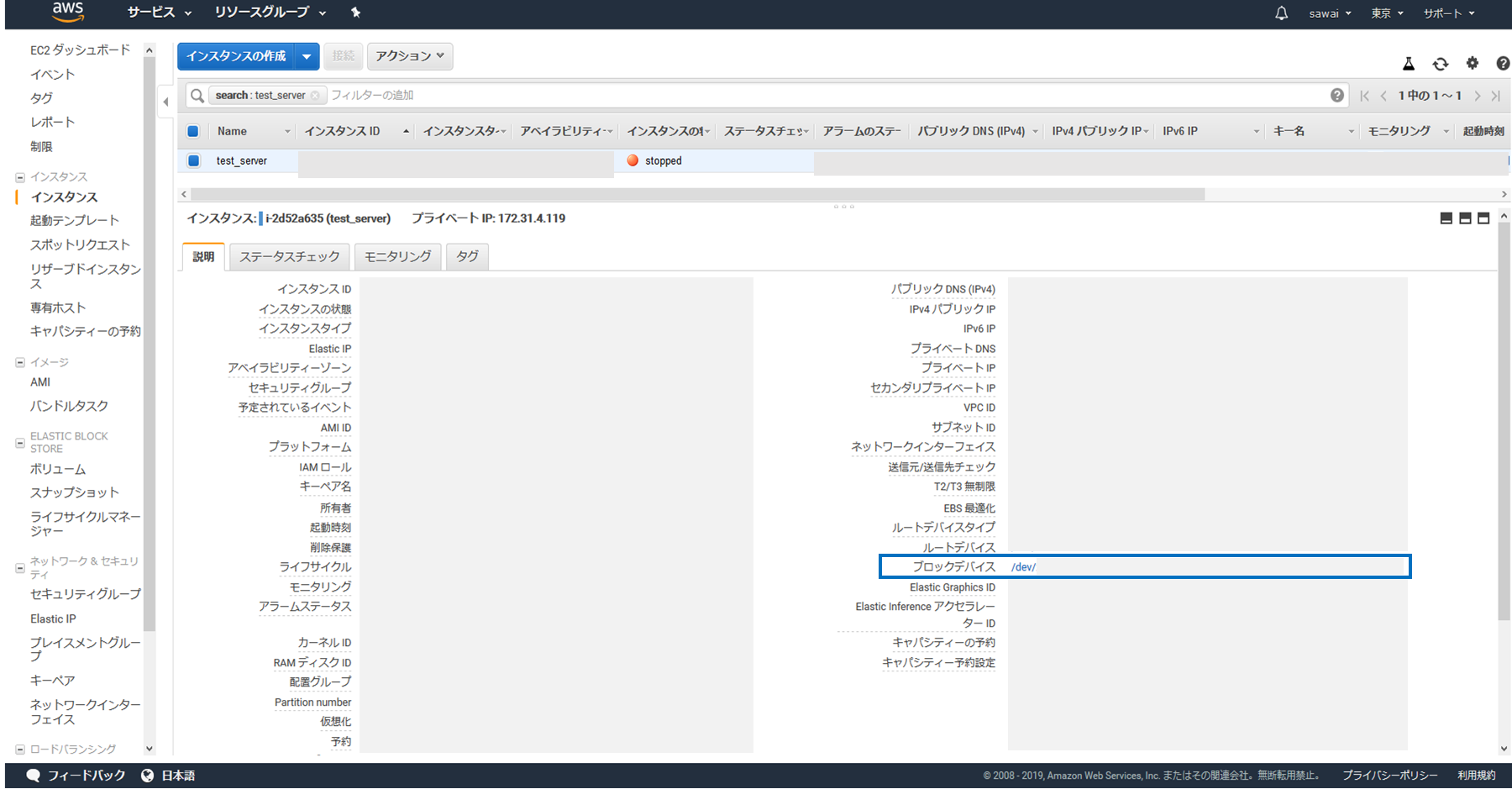The image size is (1512, 789).
Task: Open the filter bar help question mark
Action: click(x=1337, y=95)
